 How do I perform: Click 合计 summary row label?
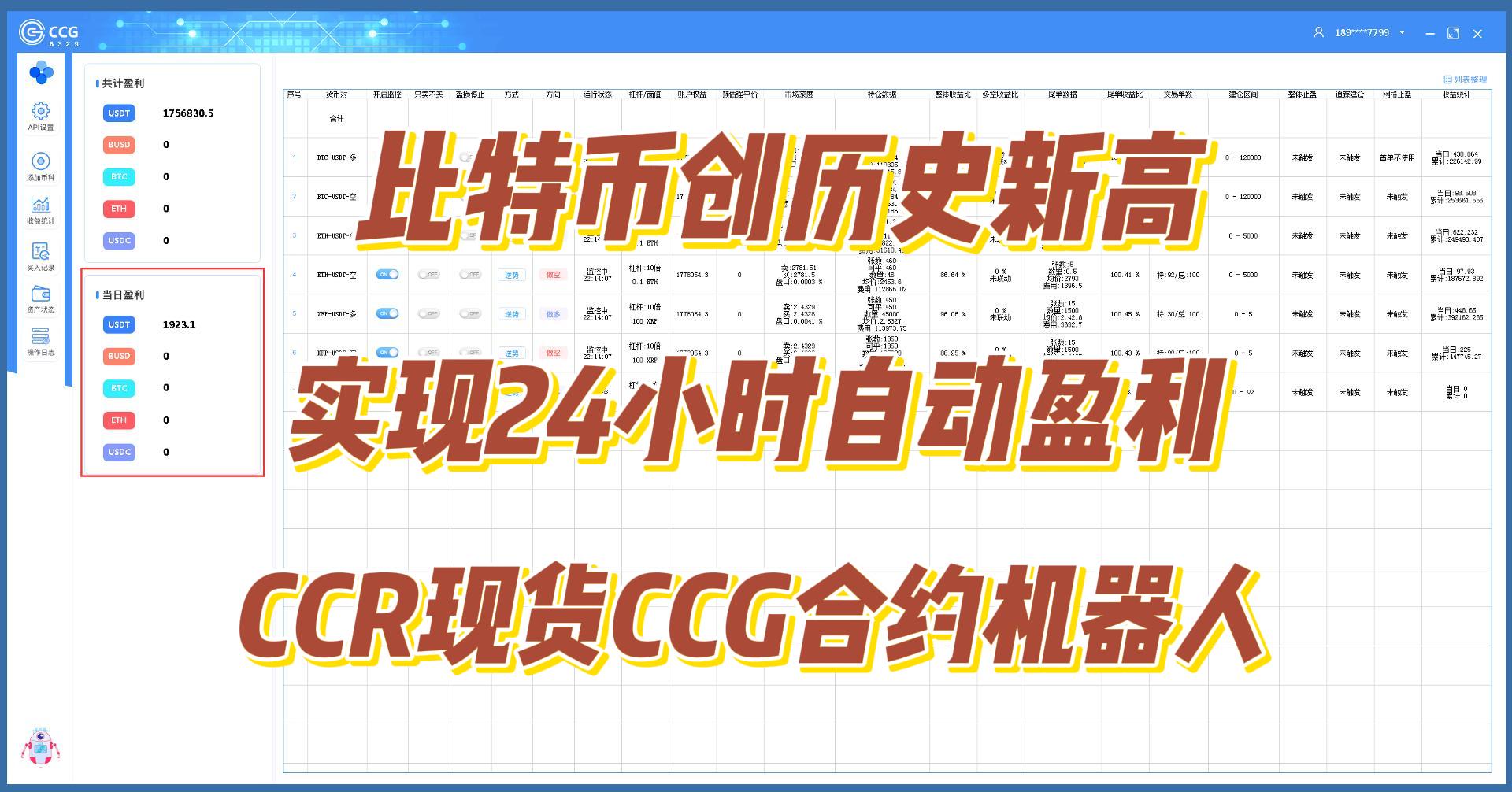[x=336, y=119]
